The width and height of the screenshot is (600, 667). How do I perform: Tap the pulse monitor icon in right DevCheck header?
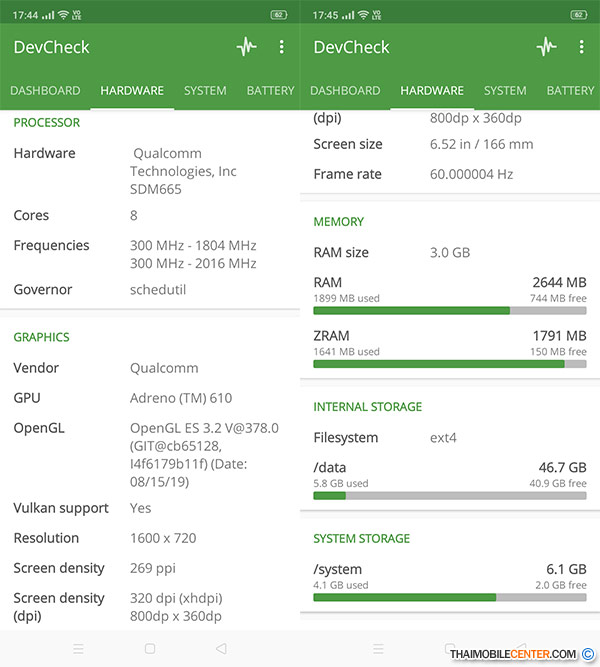pos(547,47)
